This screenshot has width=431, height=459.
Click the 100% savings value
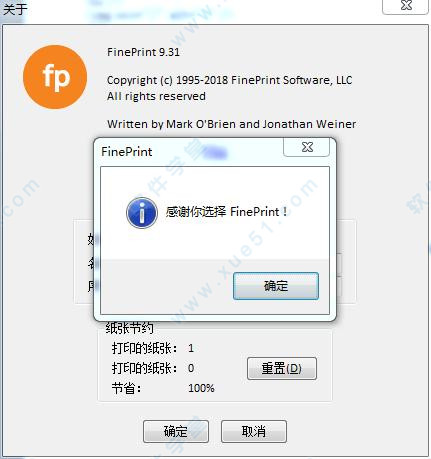tap(201, 388)
